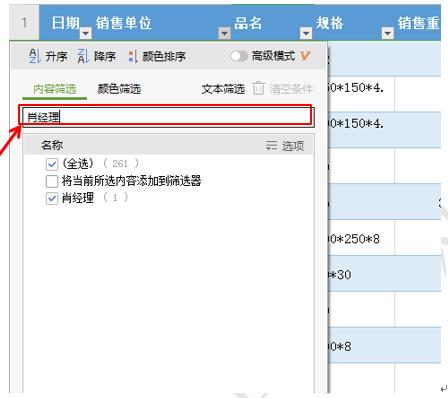Click the 清空条件 text button
This screenshot has height=398, width=448.
[x=291, y=89]
